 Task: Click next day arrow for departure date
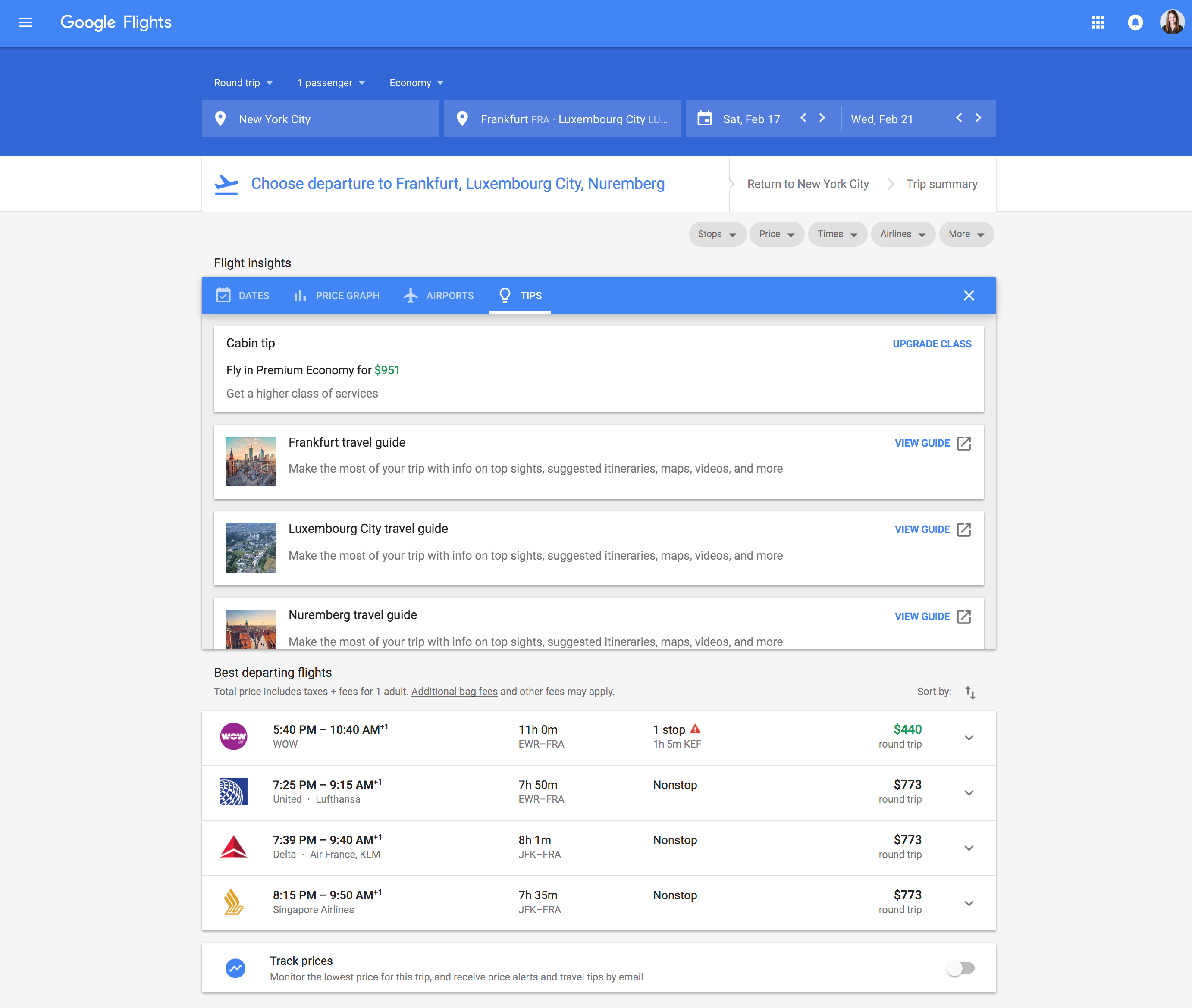point(822,118)
